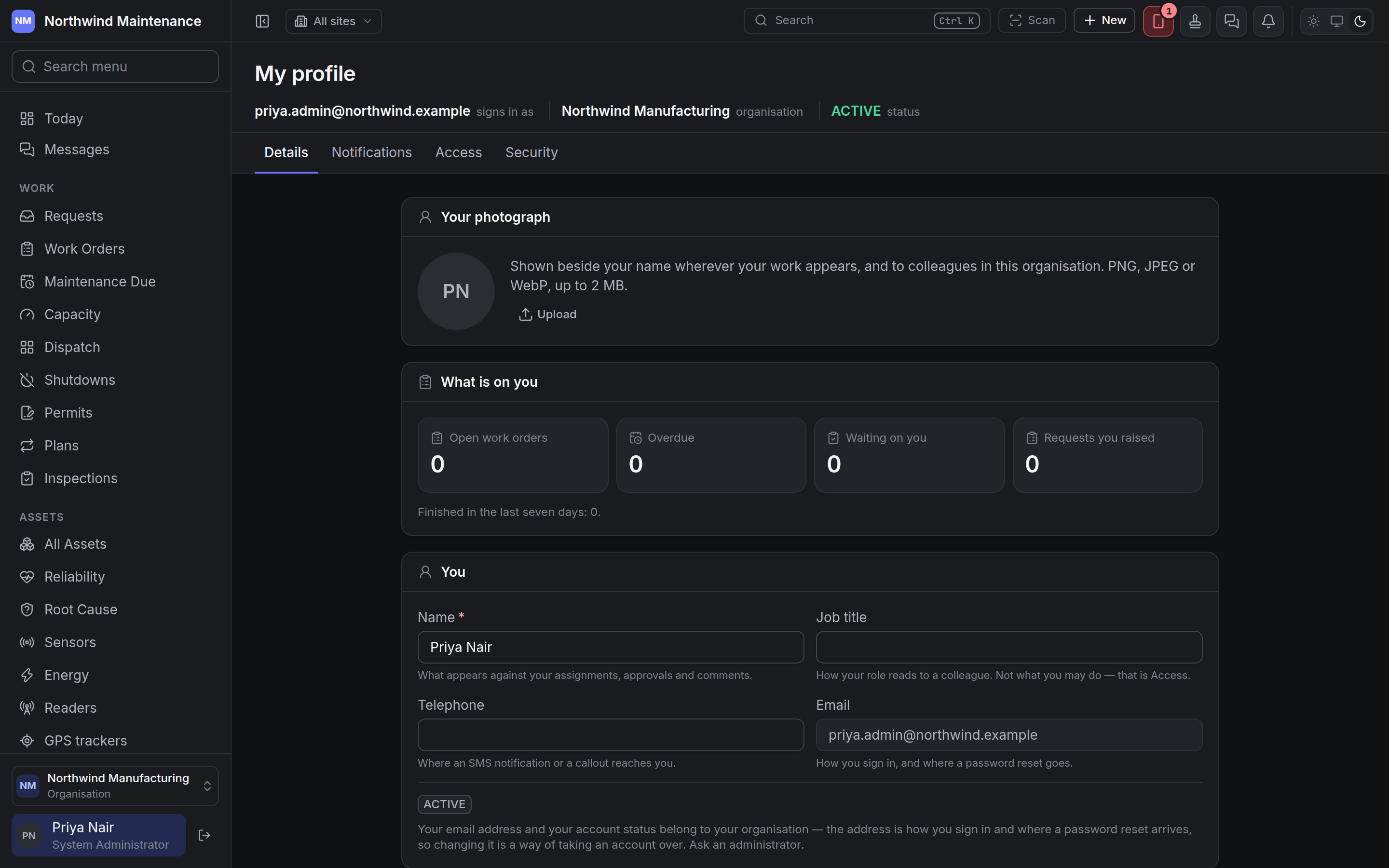Screen dimensions: 1389x868
Task: Open Work Orders in the sidebar
Action: click(115, 248)
